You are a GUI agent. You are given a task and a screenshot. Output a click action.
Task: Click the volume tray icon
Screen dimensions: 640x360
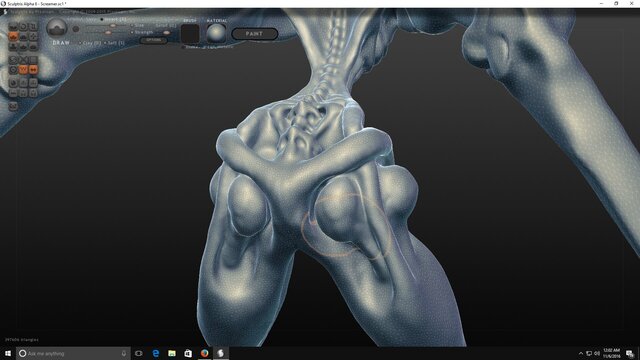597,353
